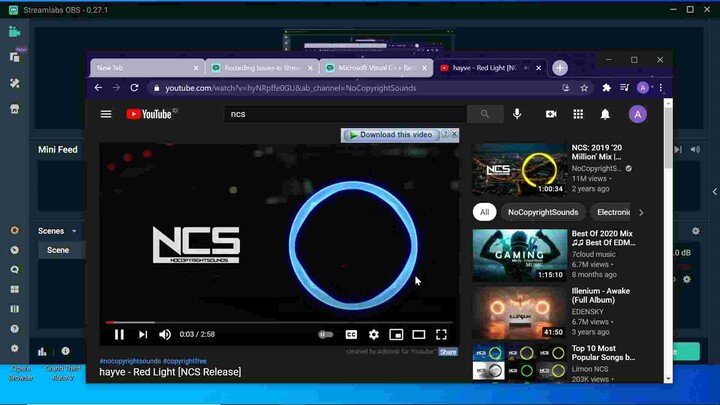Close the download video banner
The height and width of the screenshot is (405, 720).
pyautogui.click(x=454, y=134)
